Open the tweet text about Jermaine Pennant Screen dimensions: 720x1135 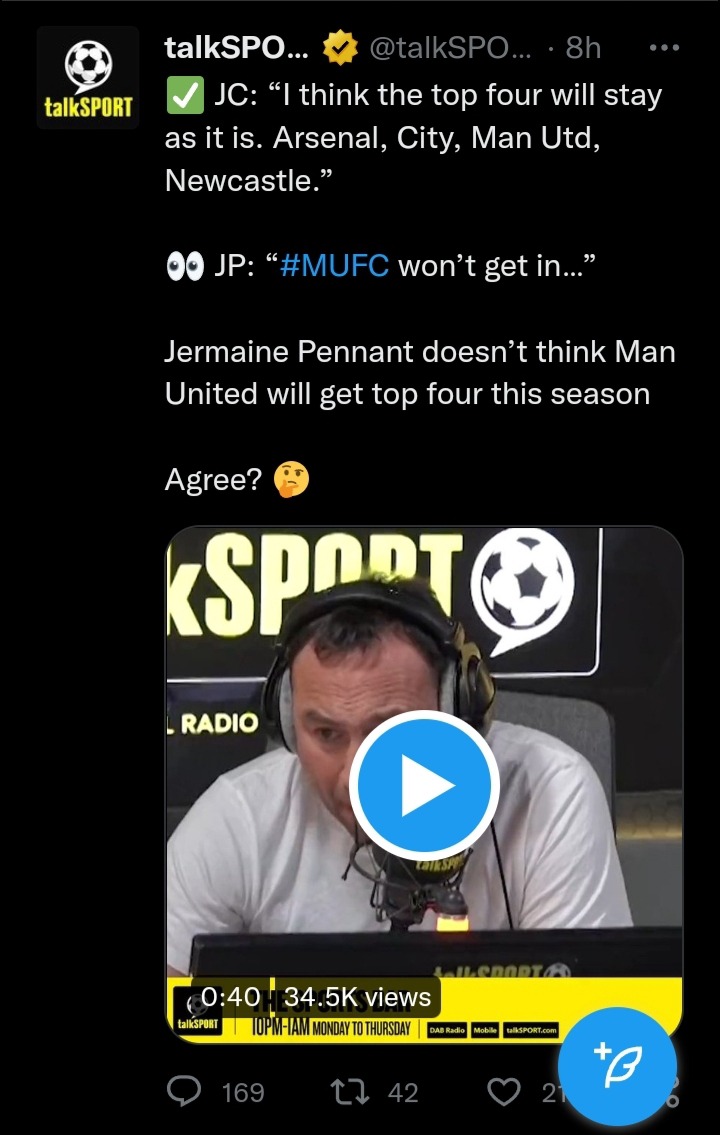tap(420, 373)
